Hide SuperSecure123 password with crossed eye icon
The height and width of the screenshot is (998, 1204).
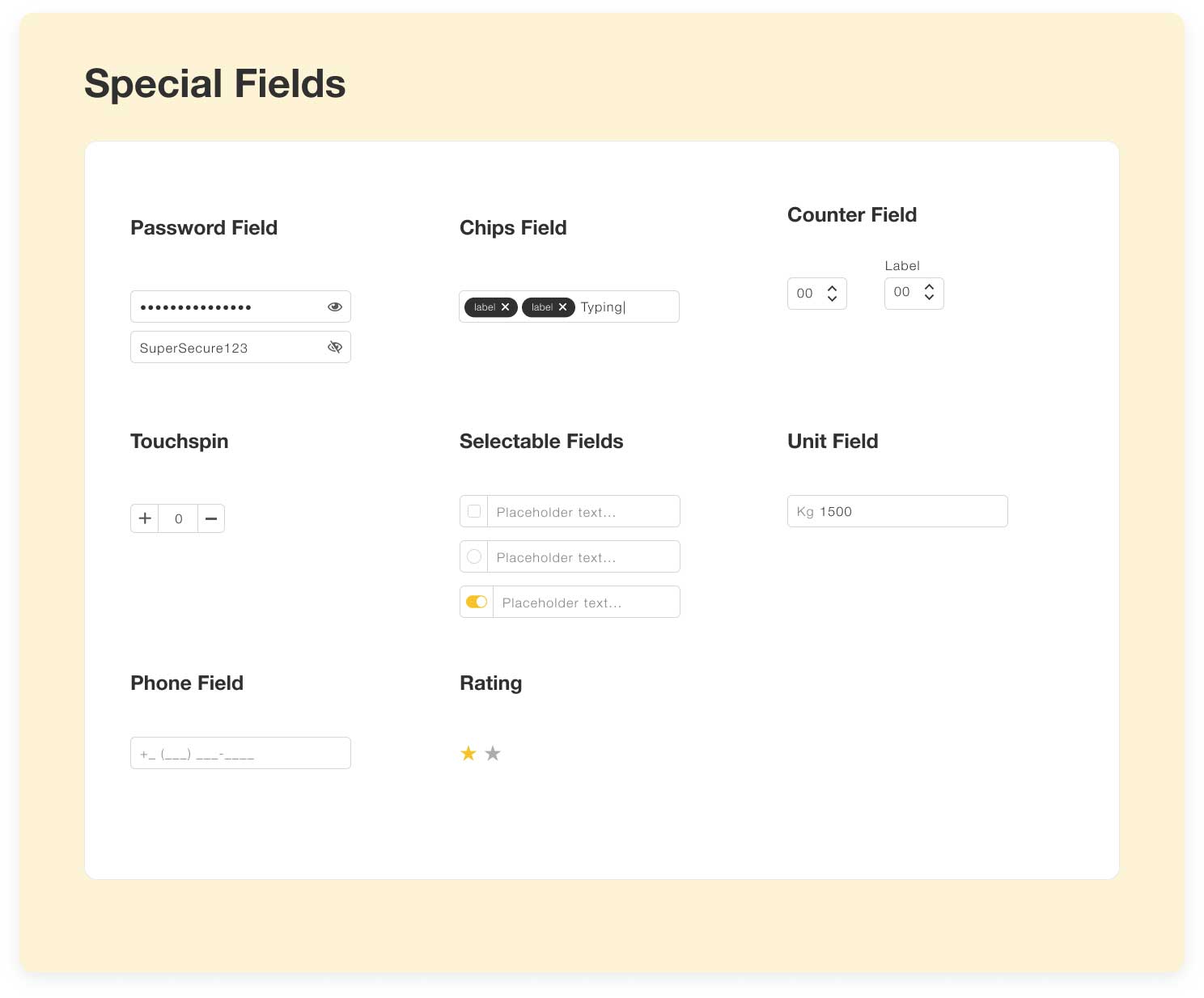335,347
